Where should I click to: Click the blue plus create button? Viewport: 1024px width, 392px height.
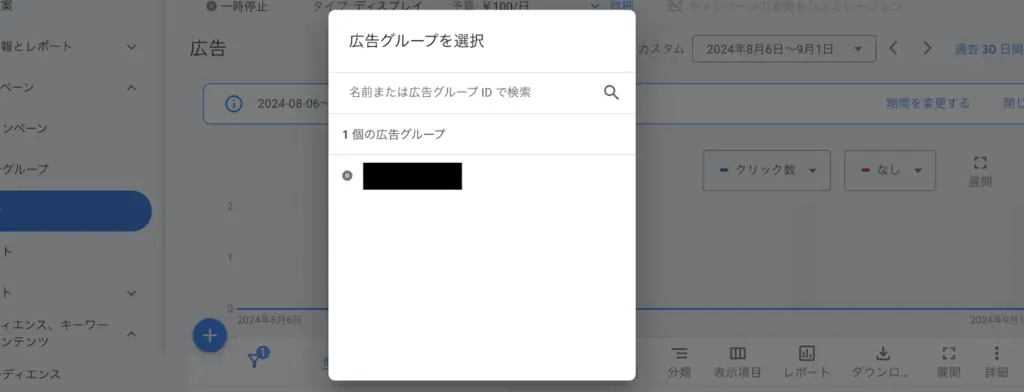click(x=210, y=336)
